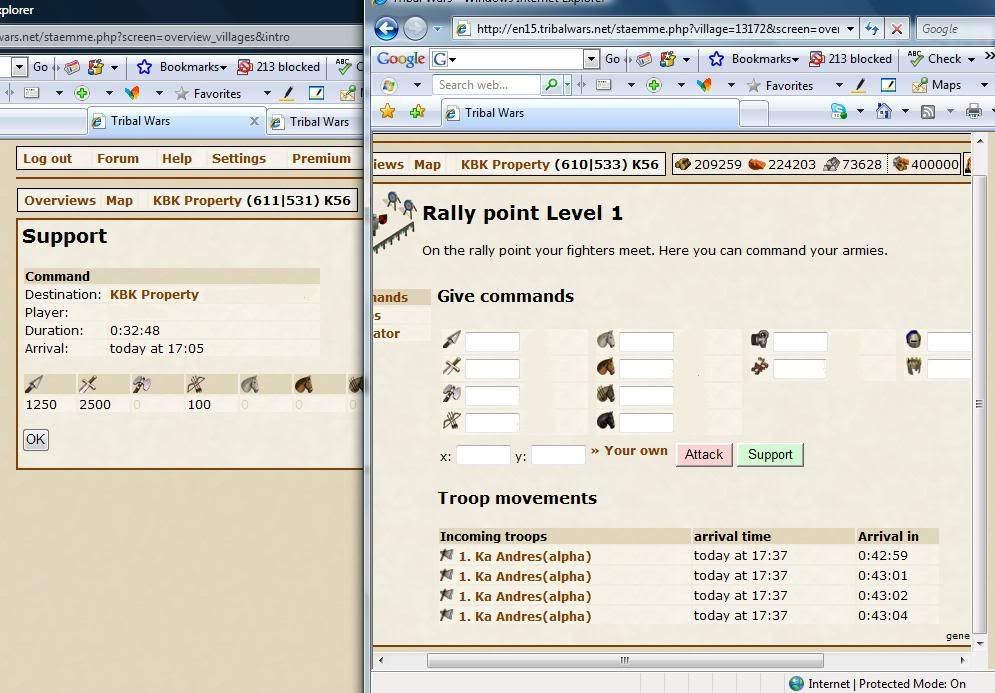Click the y coordinate input field

[x=558, y=454]
